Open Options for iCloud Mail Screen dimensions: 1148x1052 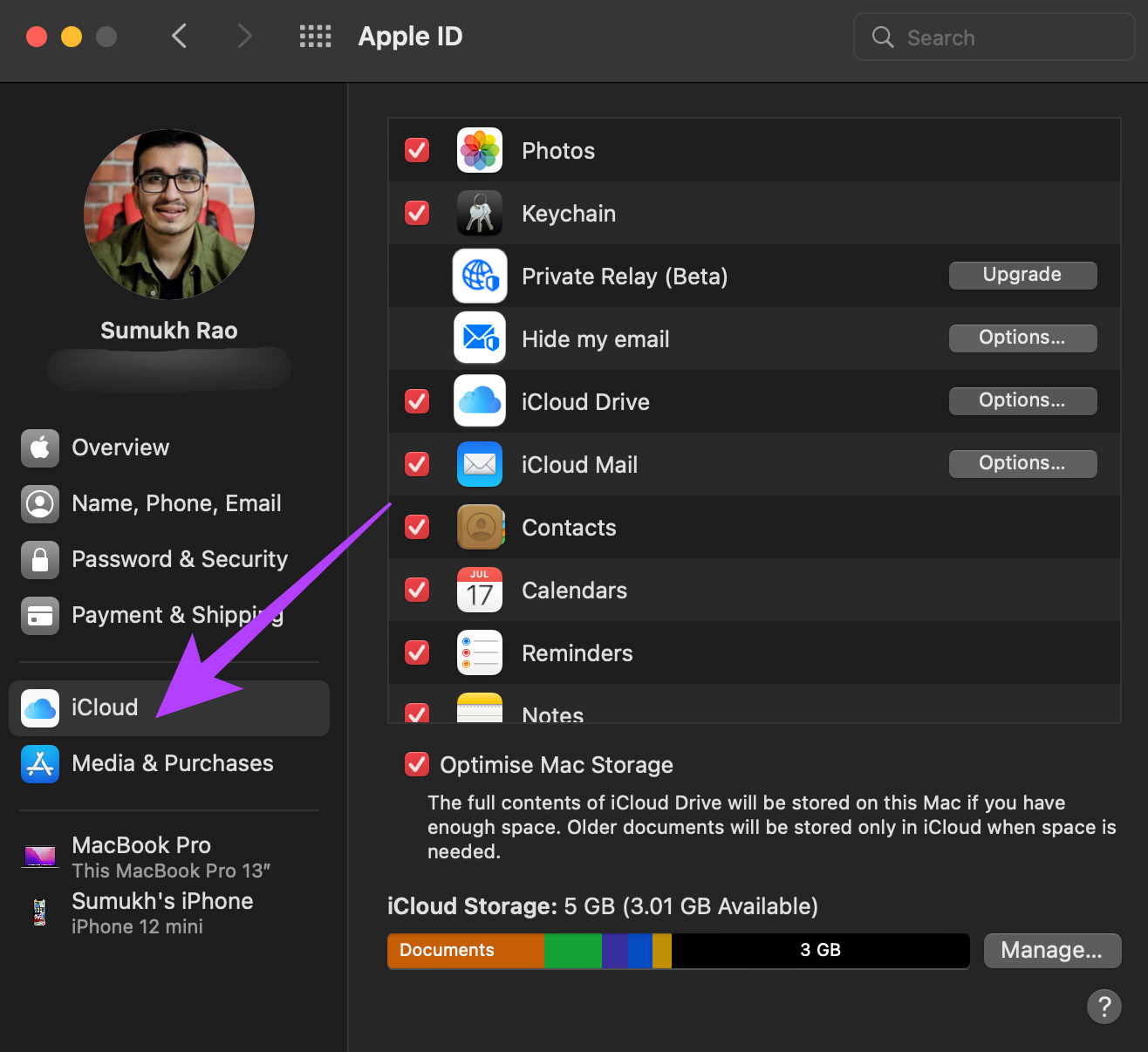click(1022, 463)
